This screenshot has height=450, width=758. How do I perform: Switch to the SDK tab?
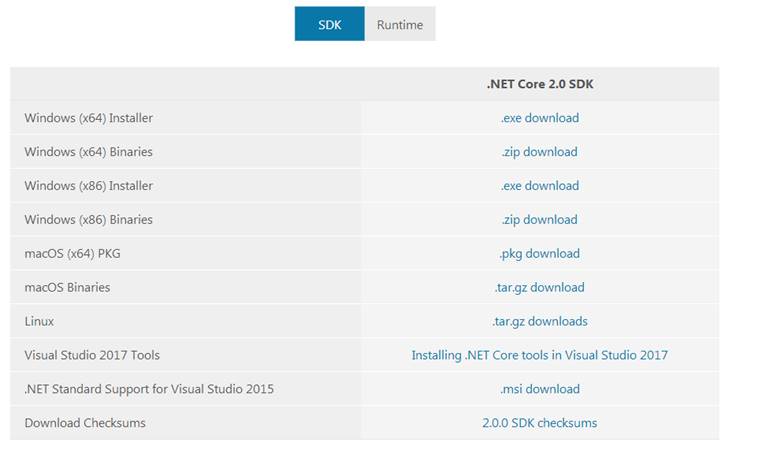tap(329, 24)
